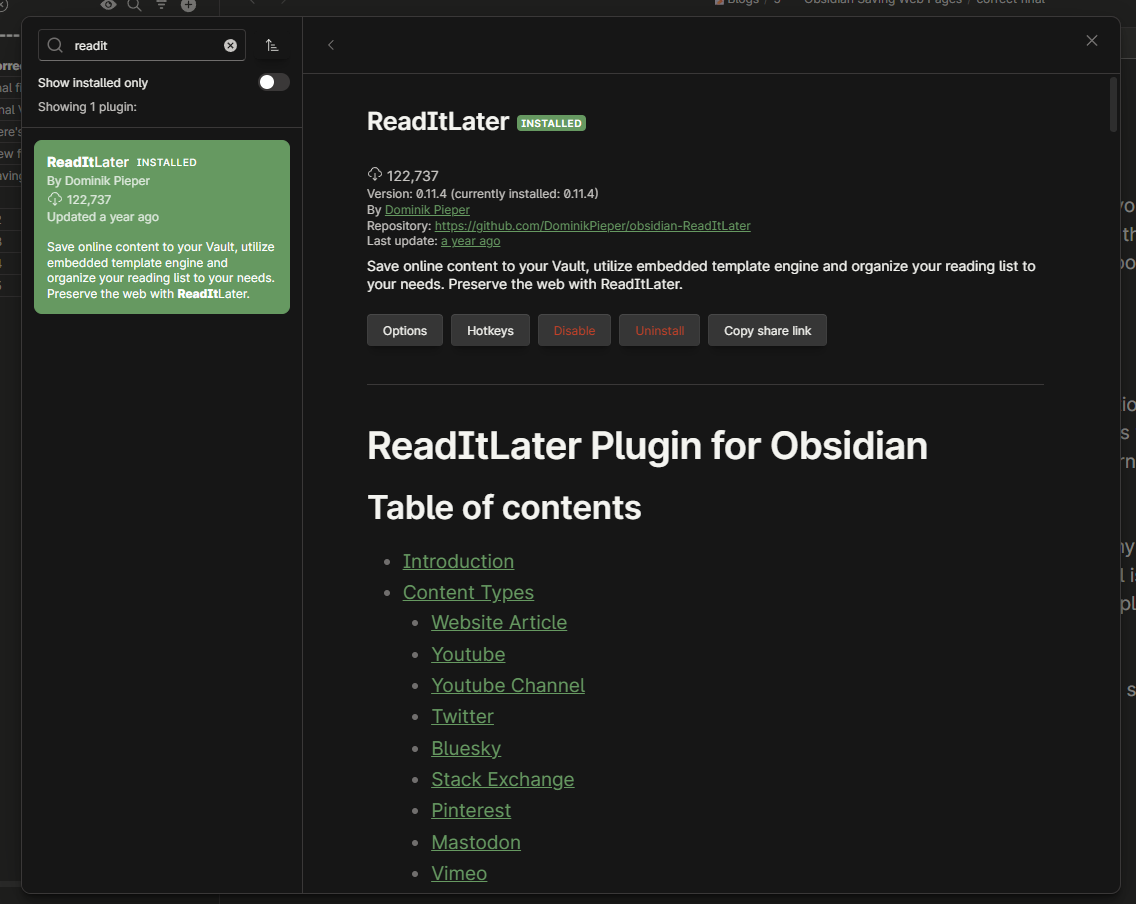Click the download count icon for ReadItLater

tap(374, 175)
